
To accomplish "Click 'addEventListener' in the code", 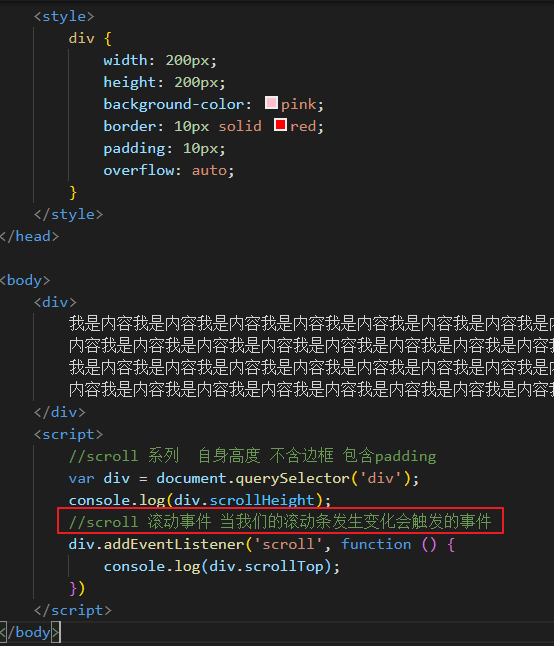I will (173, 544).
